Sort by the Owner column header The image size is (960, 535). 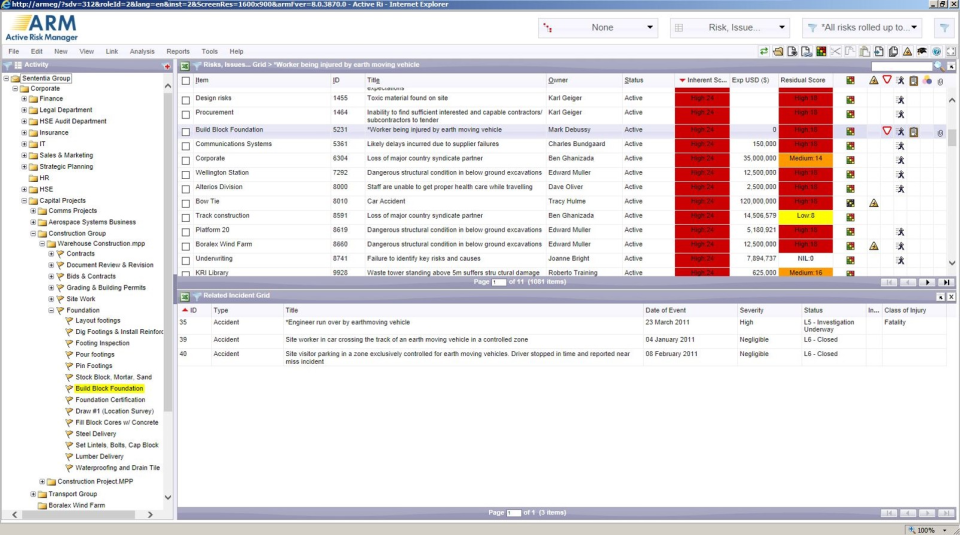[558, 80]
